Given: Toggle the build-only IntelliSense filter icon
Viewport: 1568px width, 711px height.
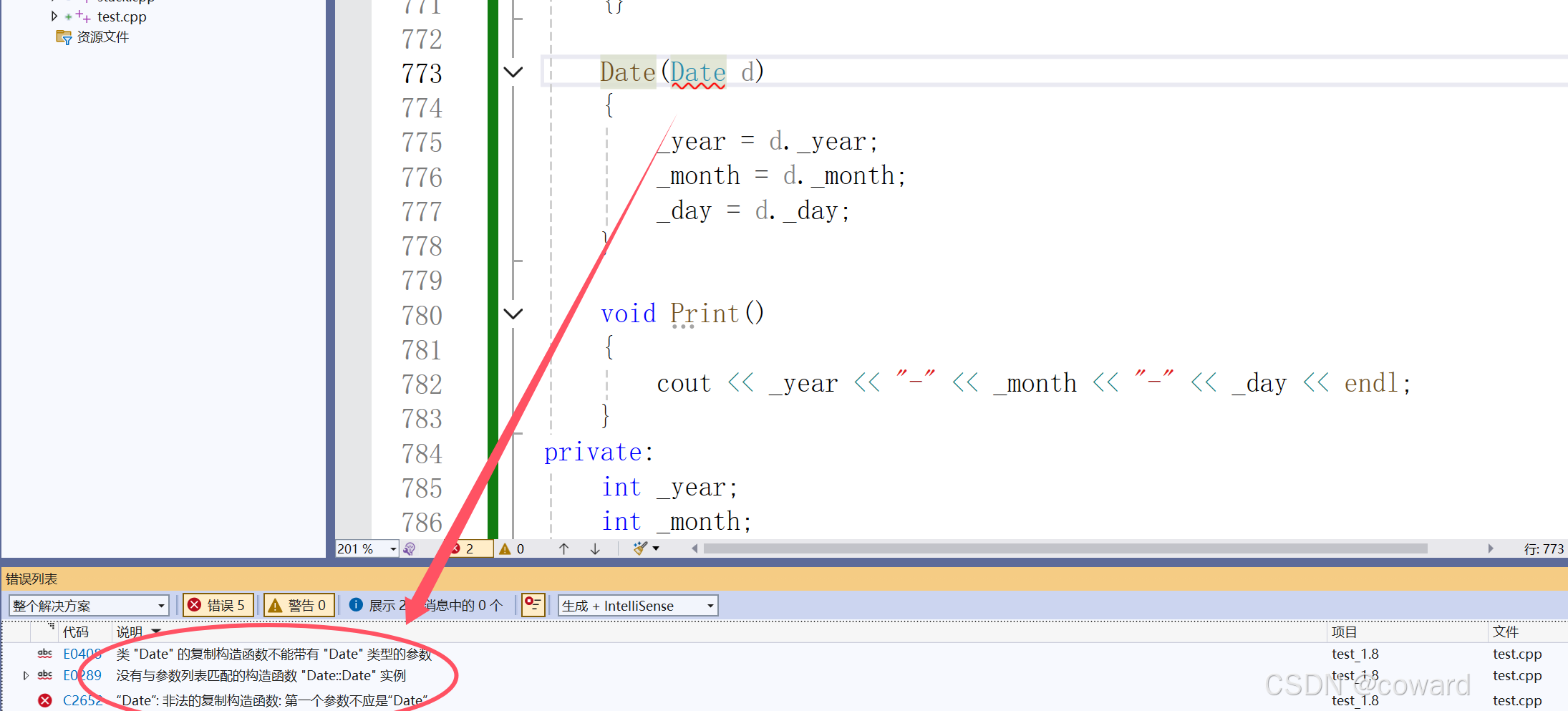Looking at the screenshot, I should [x=533, y=605].
